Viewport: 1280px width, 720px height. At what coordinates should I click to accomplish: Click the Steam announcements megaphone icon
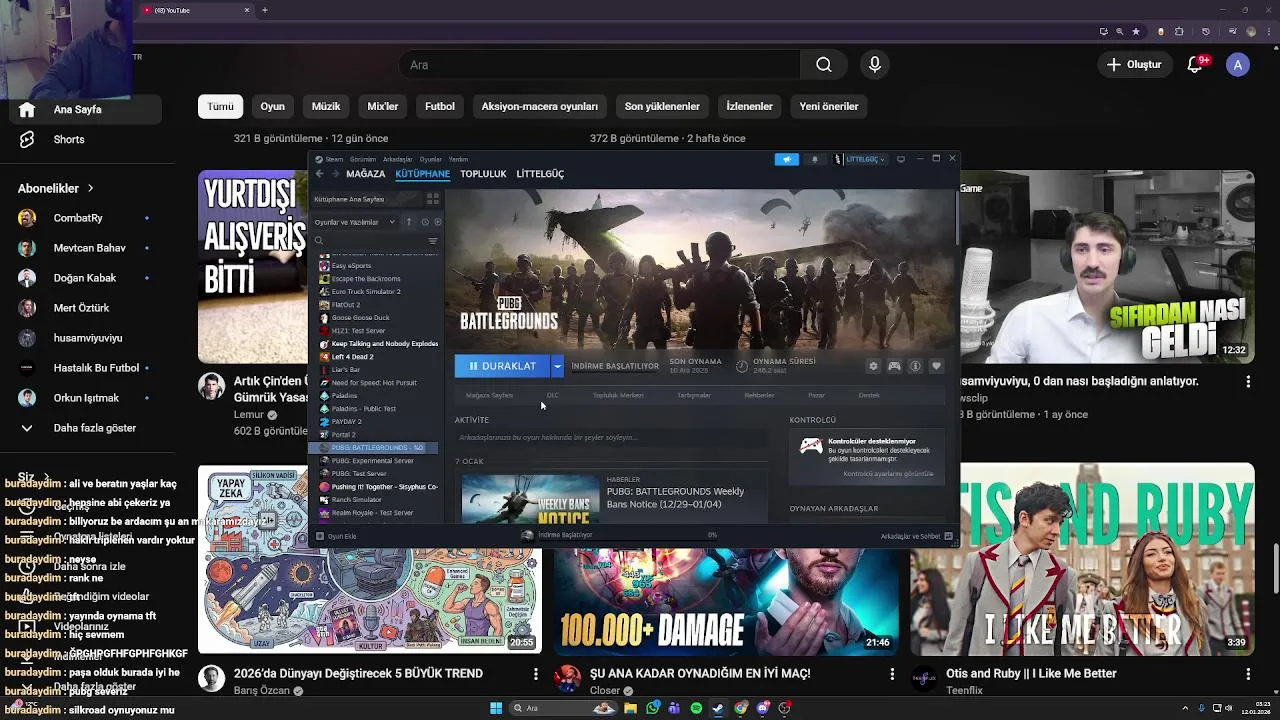pos(786,159)
